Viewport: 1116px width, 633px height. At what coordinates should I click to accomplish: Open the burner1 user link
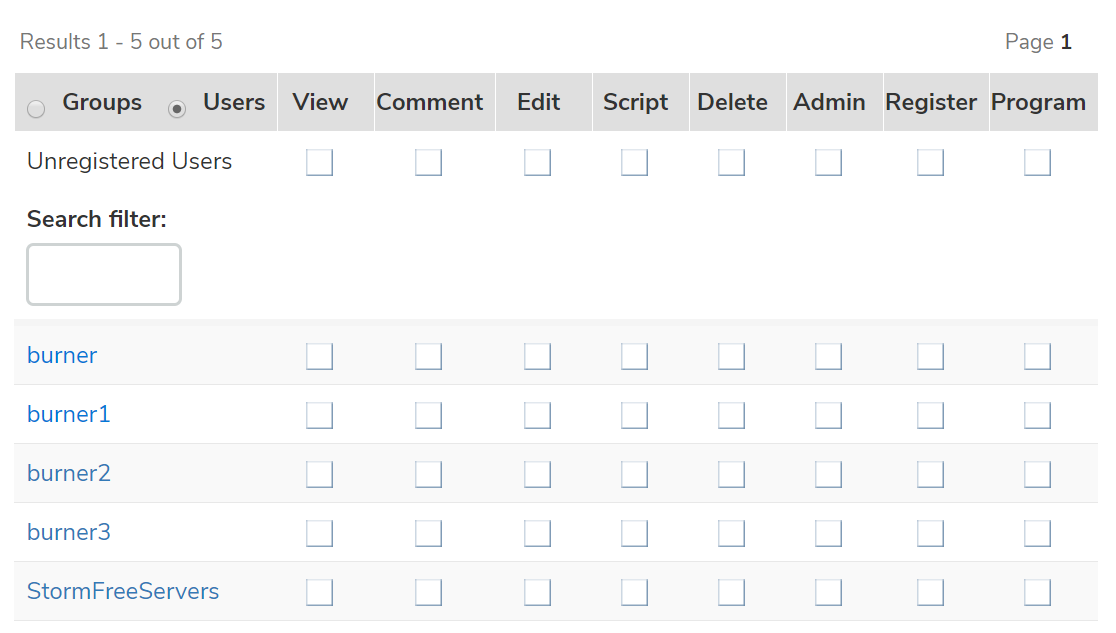tap(69, 414)
